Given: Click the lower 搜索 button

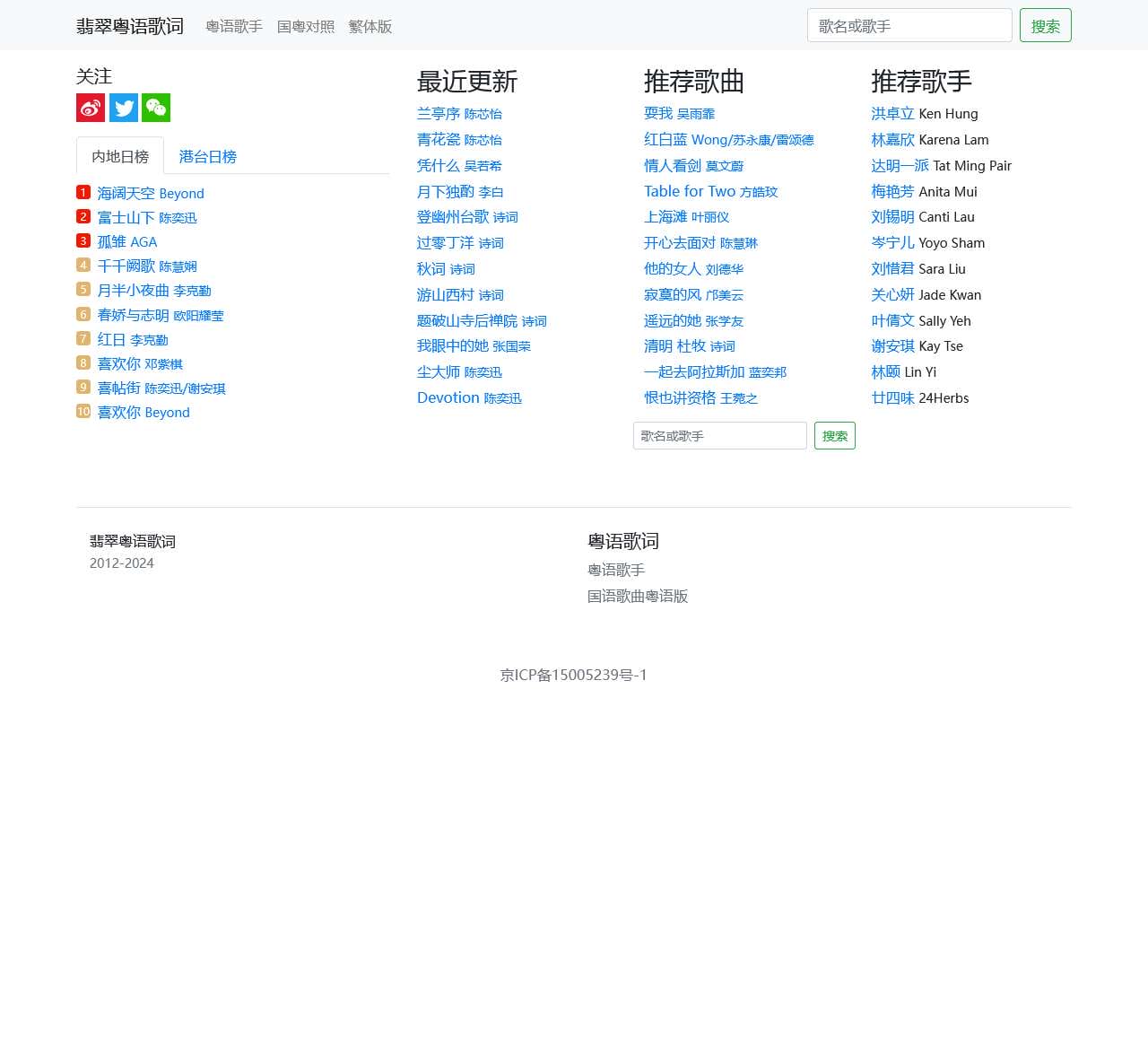Looking at the screenshot, I should click(x=835, y=436).
